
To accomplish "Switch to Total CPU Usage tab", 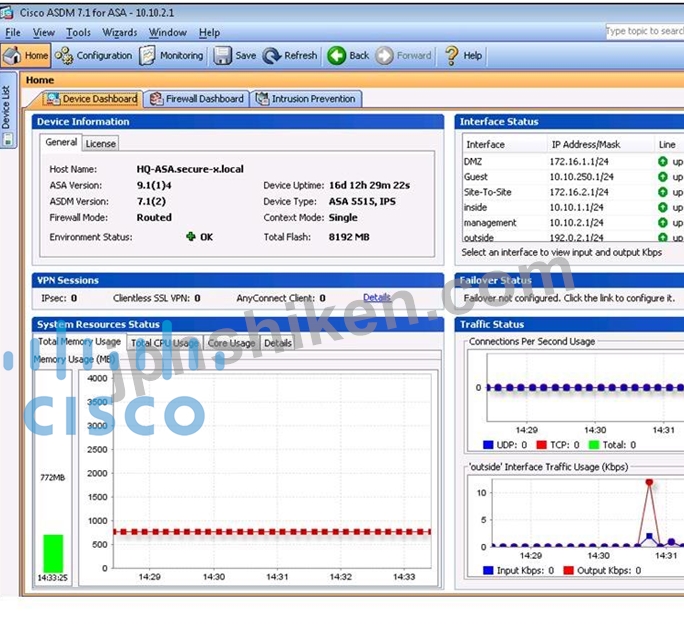I will [164, 343].
